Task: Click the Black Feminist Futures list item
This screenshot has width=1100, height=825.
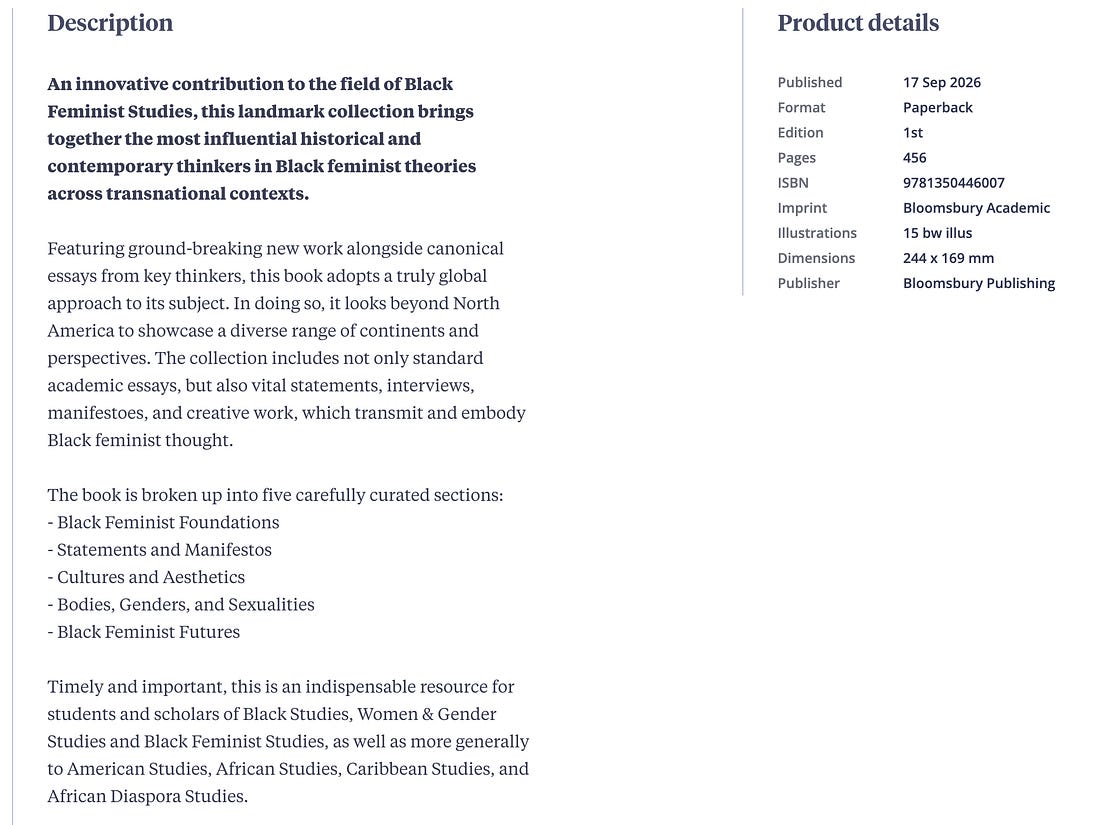Action: [144, 632]
